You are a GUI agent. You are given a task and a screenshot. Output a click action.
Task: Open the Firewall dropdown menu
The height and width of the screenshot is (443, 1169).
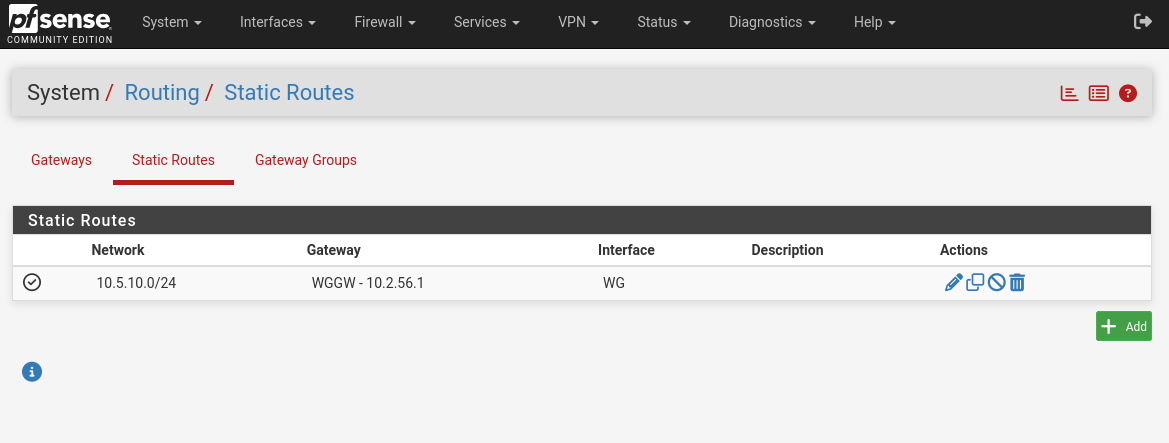pos(385,22)
